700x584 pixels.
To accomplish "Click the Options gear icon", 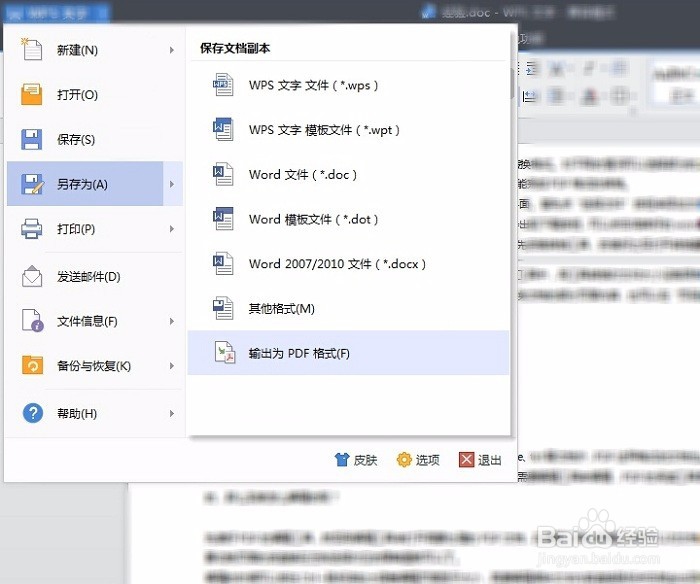I will 404,459.
